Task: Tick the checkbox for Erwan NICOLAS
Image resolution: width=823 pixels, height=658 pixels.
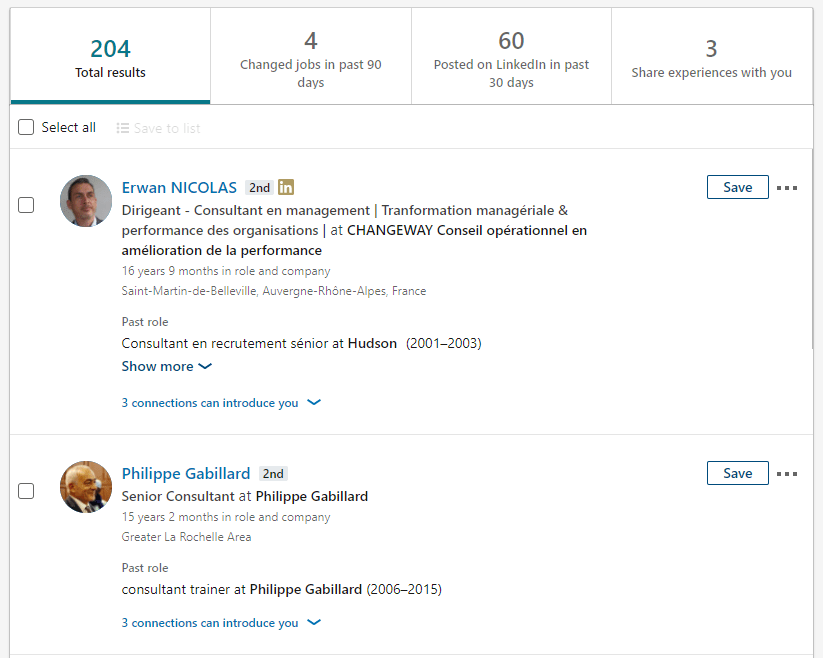Action: click(26, 205)
